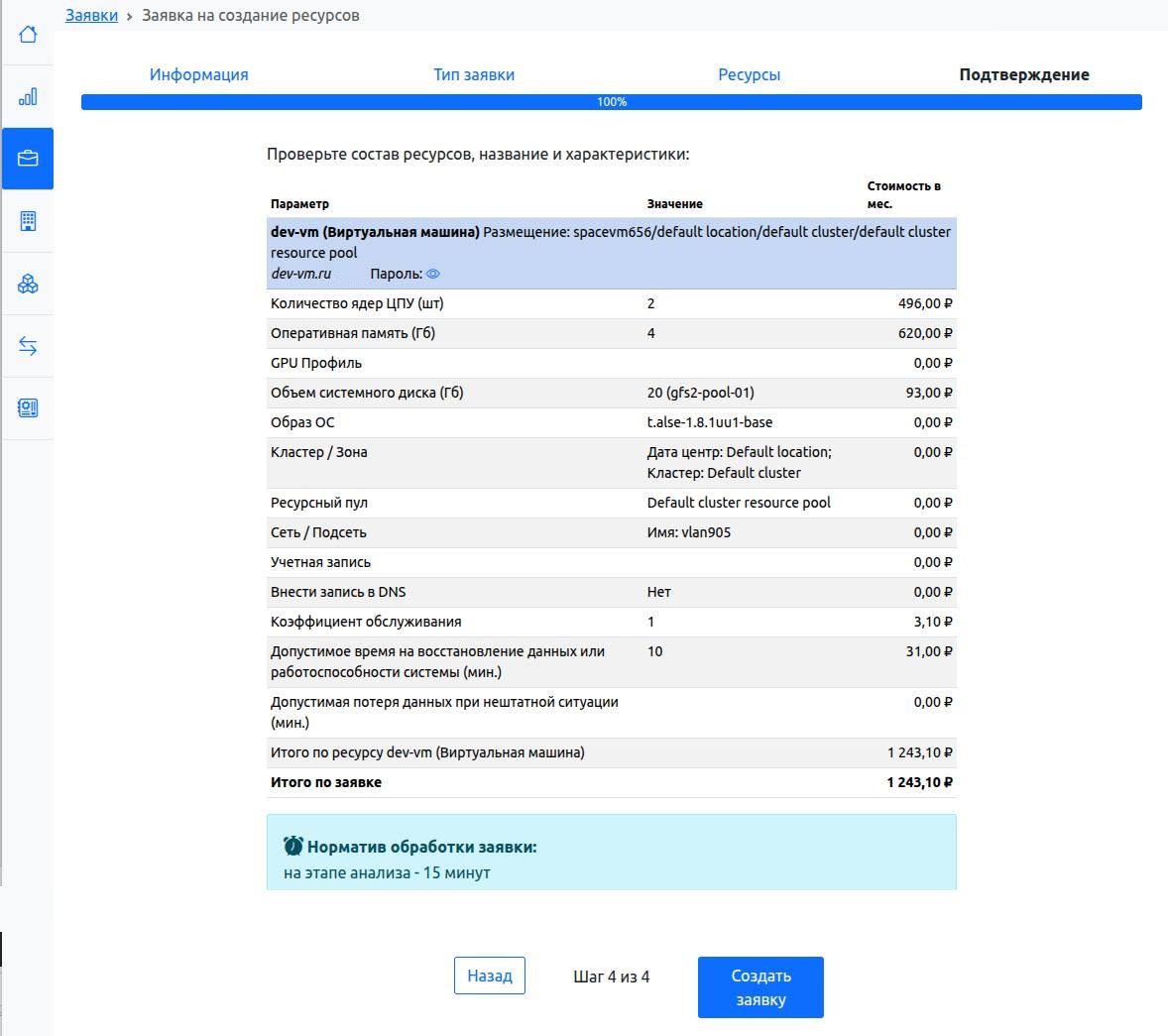1168x1036 pixels.
Task: Switch to the Тип заявки step
Action: coord(474,74)
